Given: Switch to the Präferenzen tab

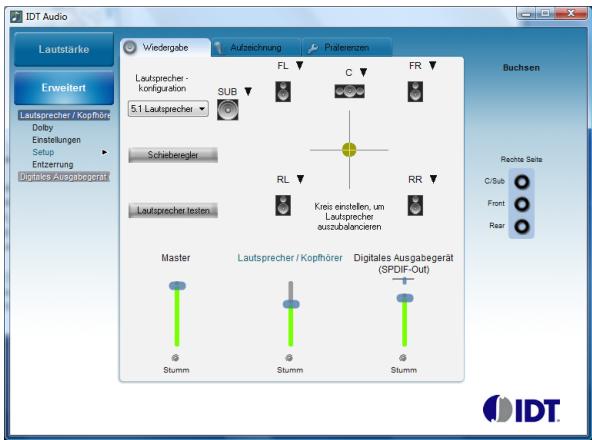Looking at the screenshot, I should (x=347, y=48).
